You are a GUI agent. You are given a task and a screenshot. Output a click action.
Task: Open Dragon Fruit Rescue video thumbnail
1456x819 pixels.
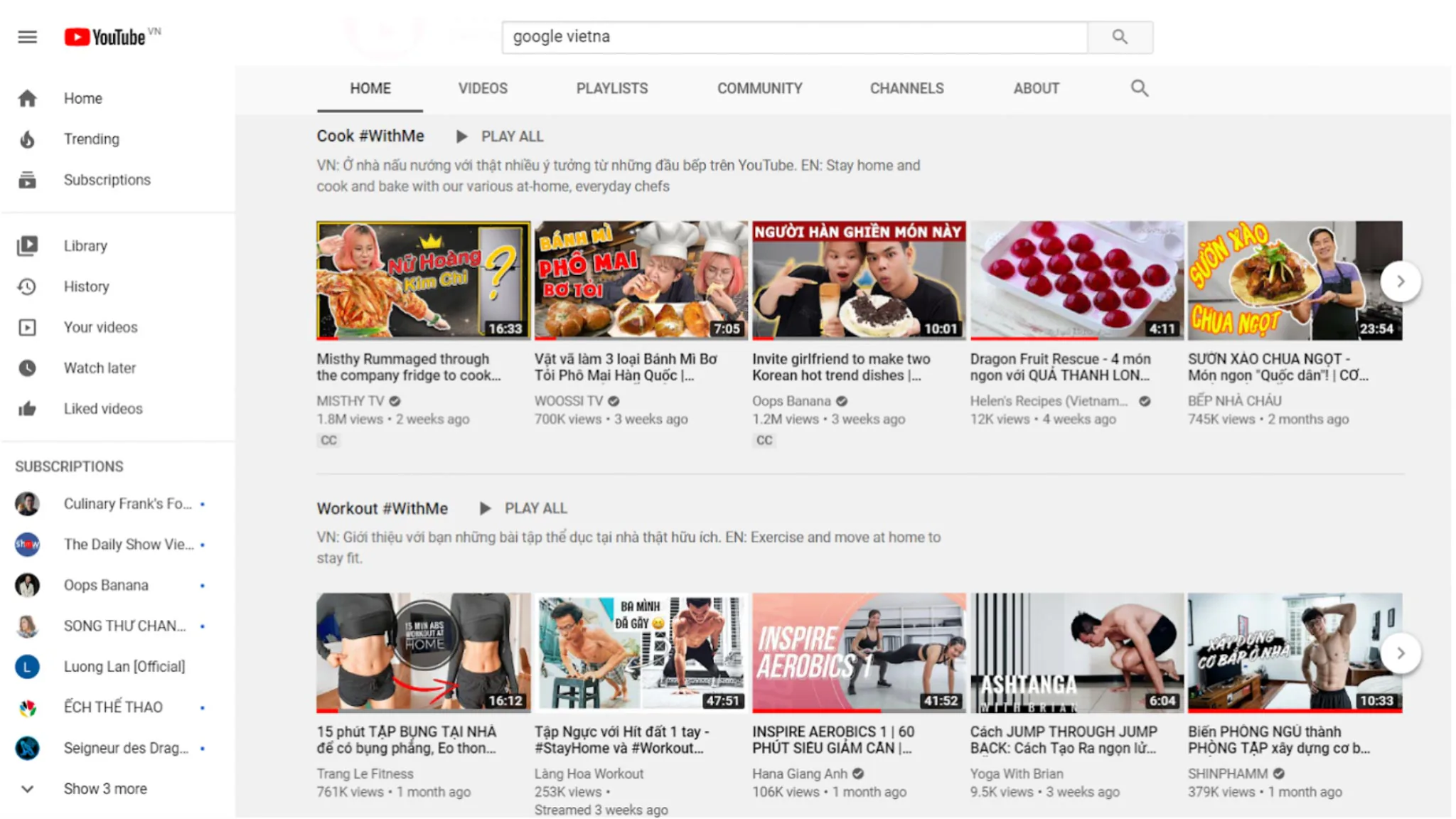pyautogui.click(x=1076, y=280)
